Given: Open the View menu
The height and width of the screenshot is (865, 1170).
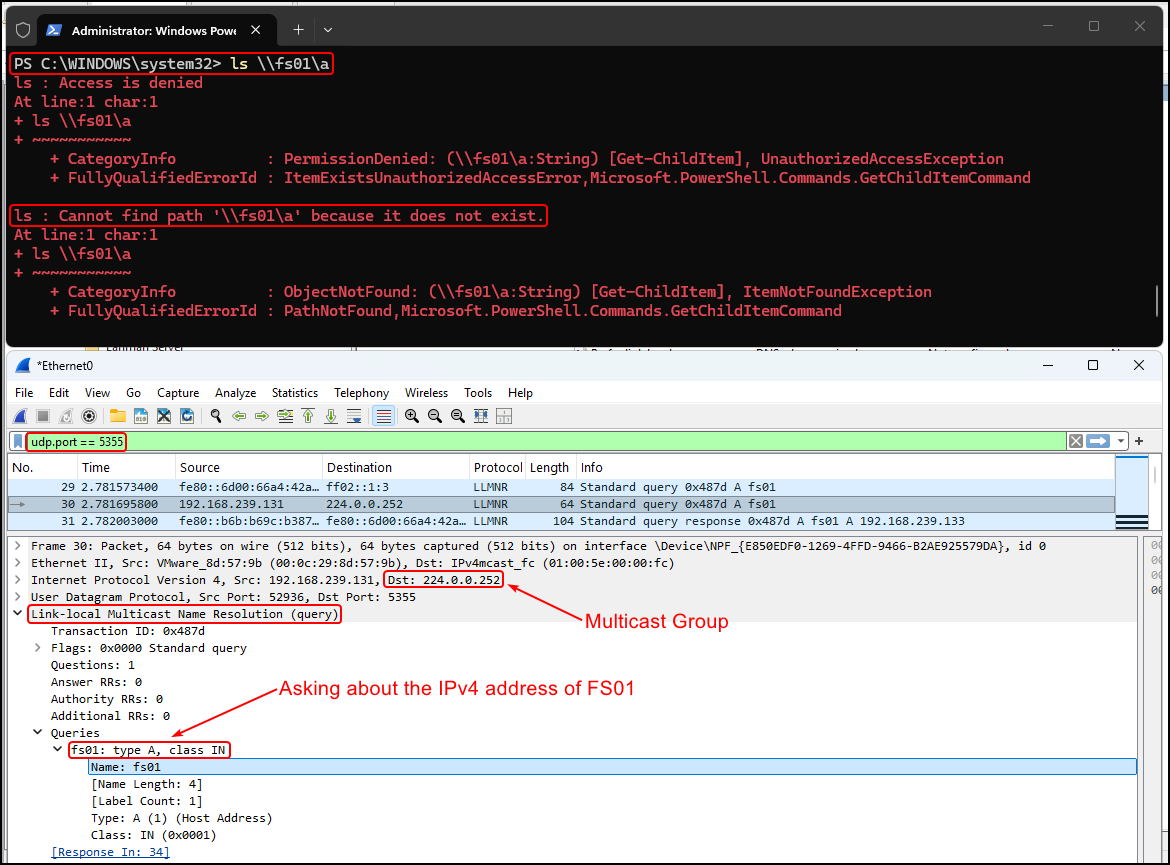Looking at the screenshot, I should click(97, 393).
